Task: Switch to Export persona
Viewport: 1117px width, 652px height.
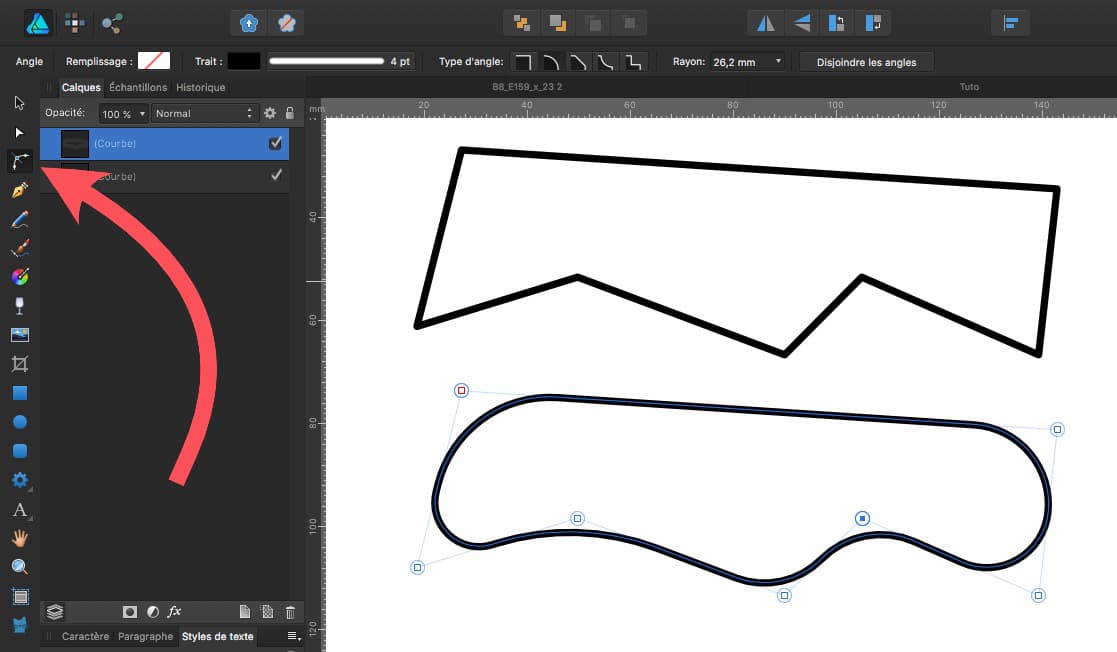Action: [x=112, y=23]
